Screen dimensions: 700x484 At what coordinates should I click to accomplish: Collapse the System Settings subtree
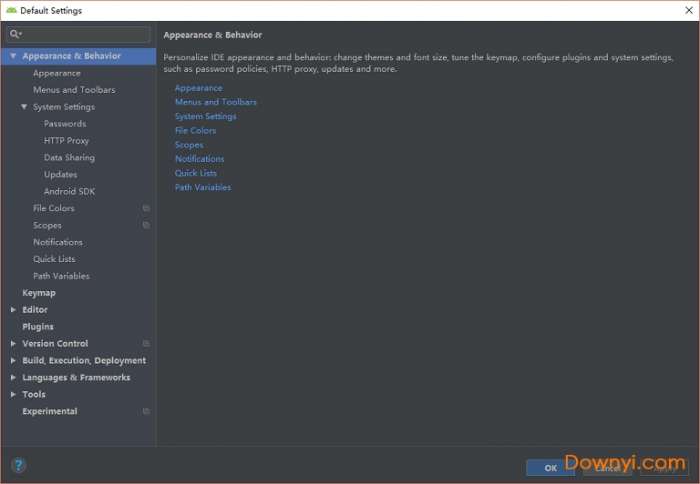click(24, 107)
